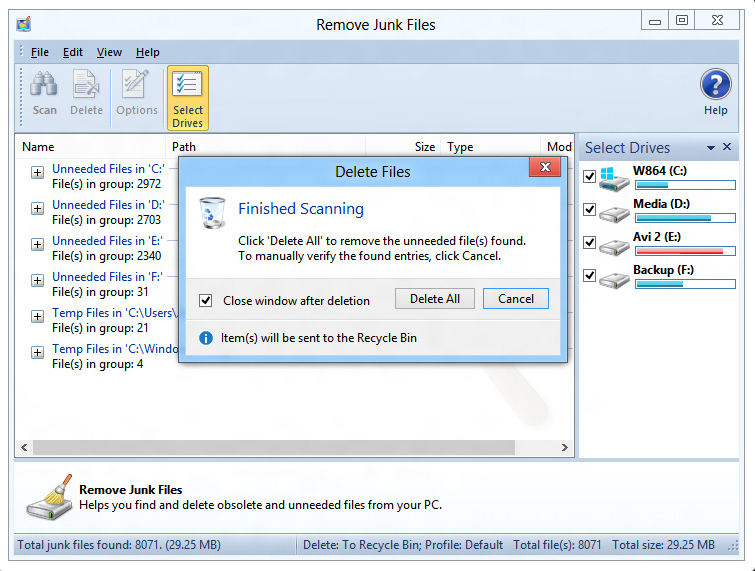Sort the list by Type column header
755x571 pixels.
491,146
